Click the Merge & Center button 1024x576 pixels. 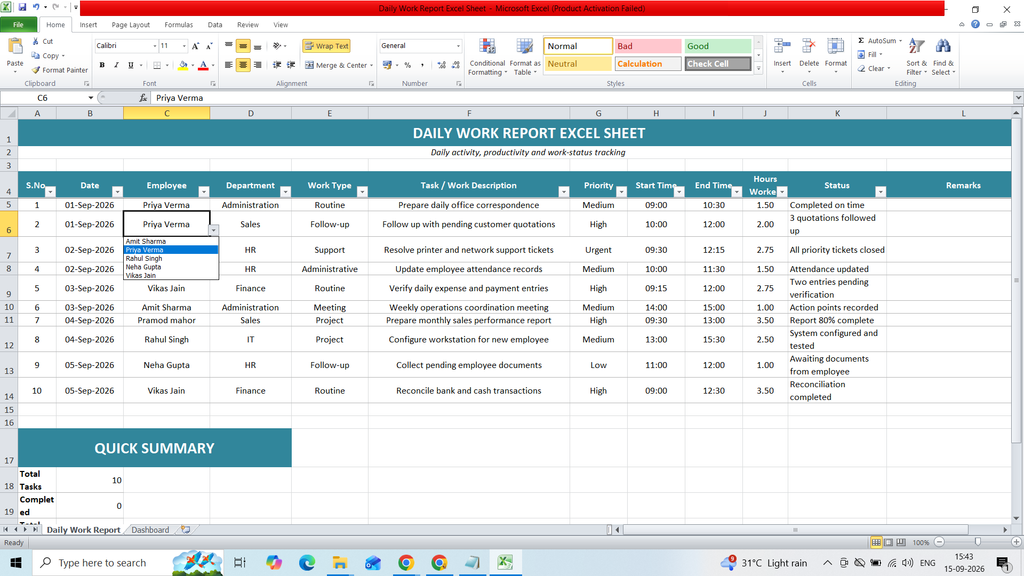tap(336, 65)
